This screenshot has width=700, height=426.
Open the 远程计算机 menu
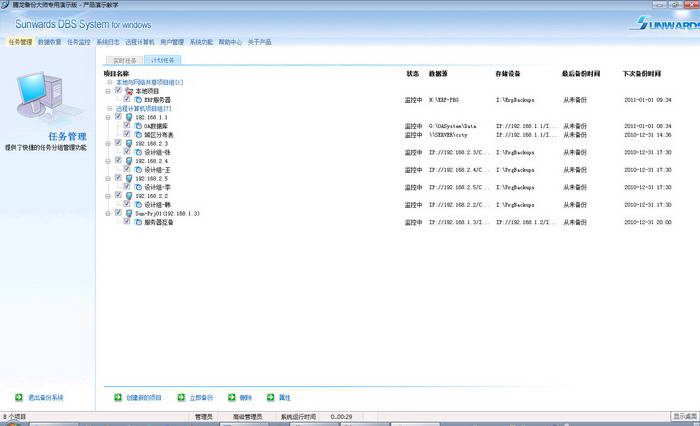click(140, 42)
